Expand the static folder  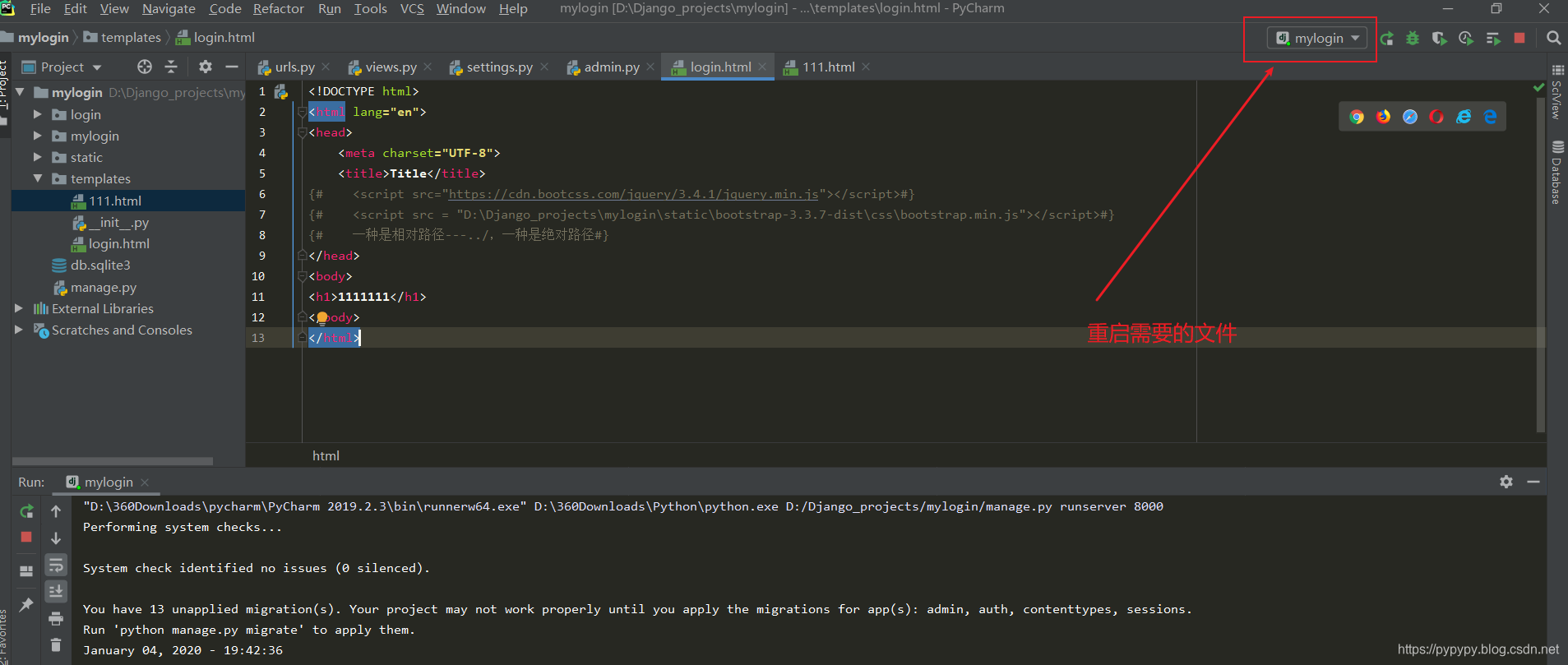[37, 157]
